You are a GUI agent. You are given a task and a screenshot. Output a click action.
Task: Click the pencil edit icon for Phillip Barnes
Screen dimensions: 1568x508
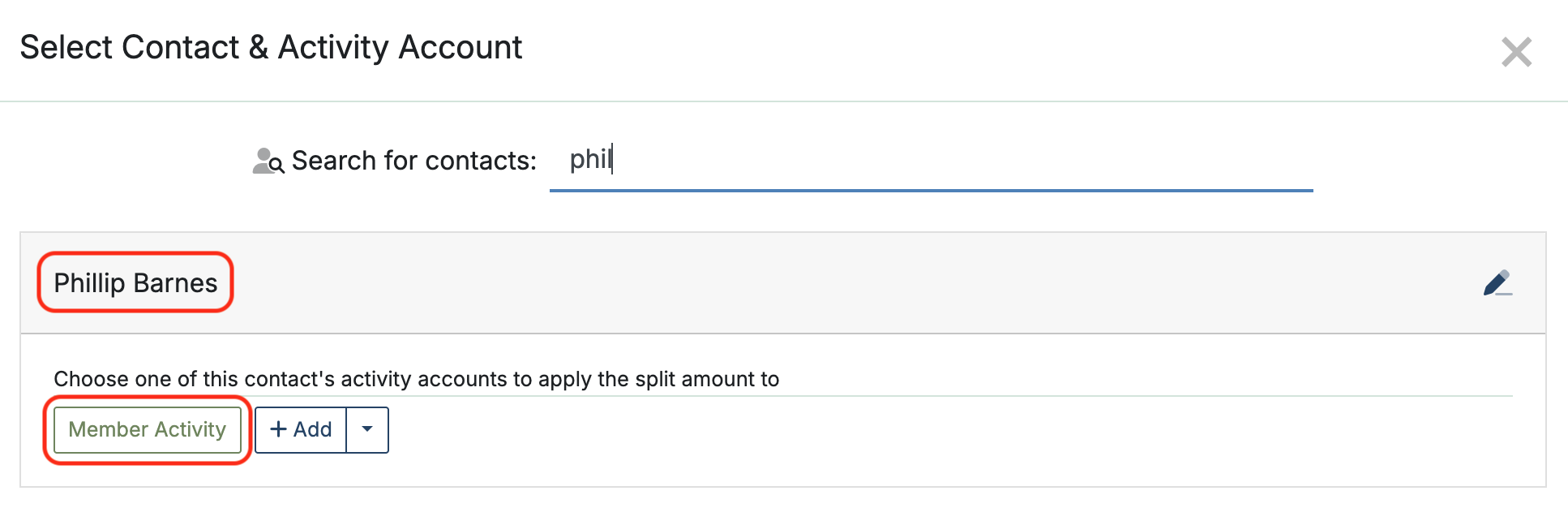(x=1497, y=283)
